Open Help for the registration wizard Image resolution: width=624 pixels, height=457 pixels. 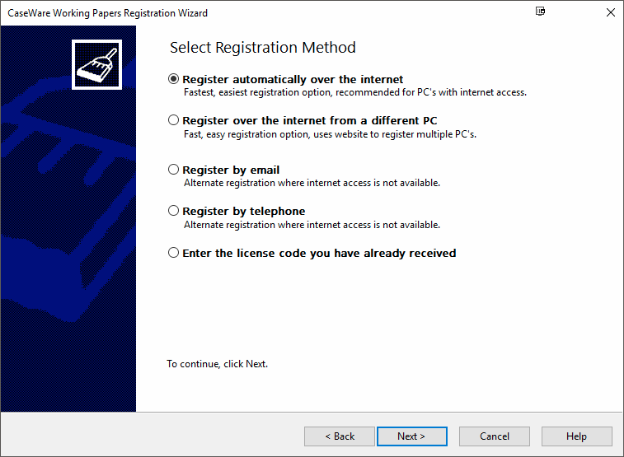coord(577,436)
